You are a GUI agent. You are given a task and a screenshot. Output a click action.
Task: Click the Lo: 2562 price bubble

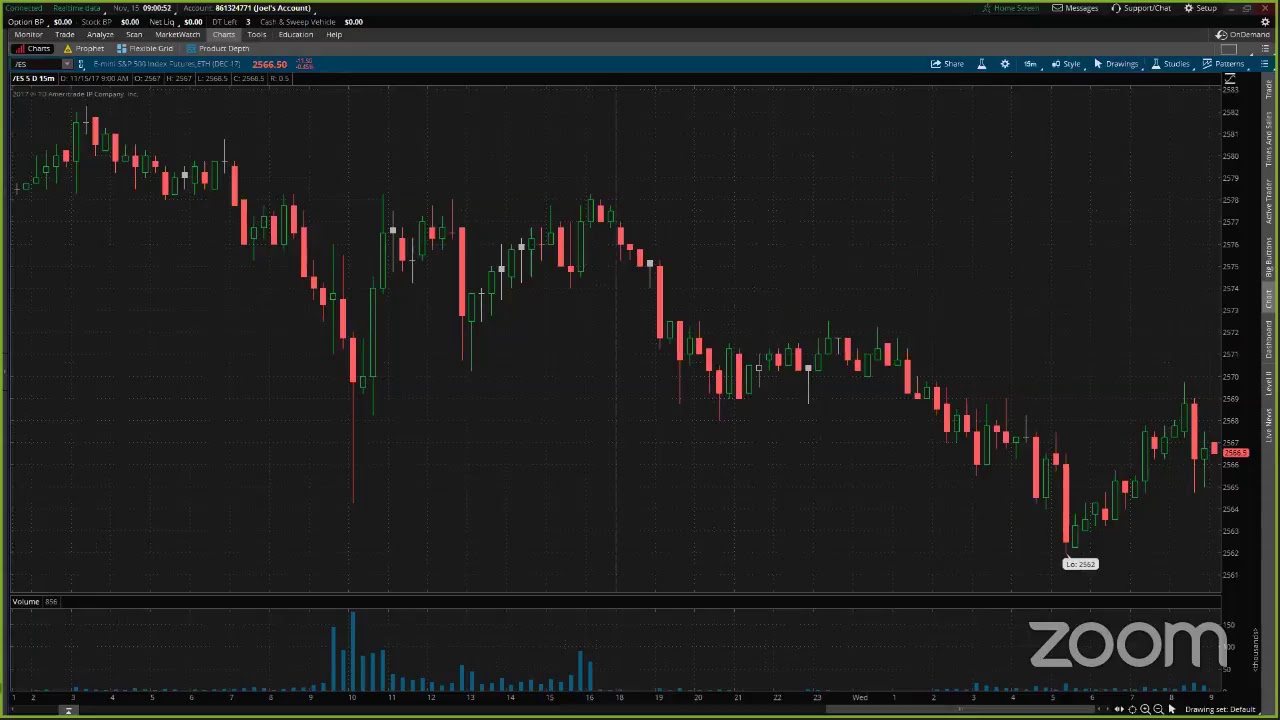(x=1080, y=564)
